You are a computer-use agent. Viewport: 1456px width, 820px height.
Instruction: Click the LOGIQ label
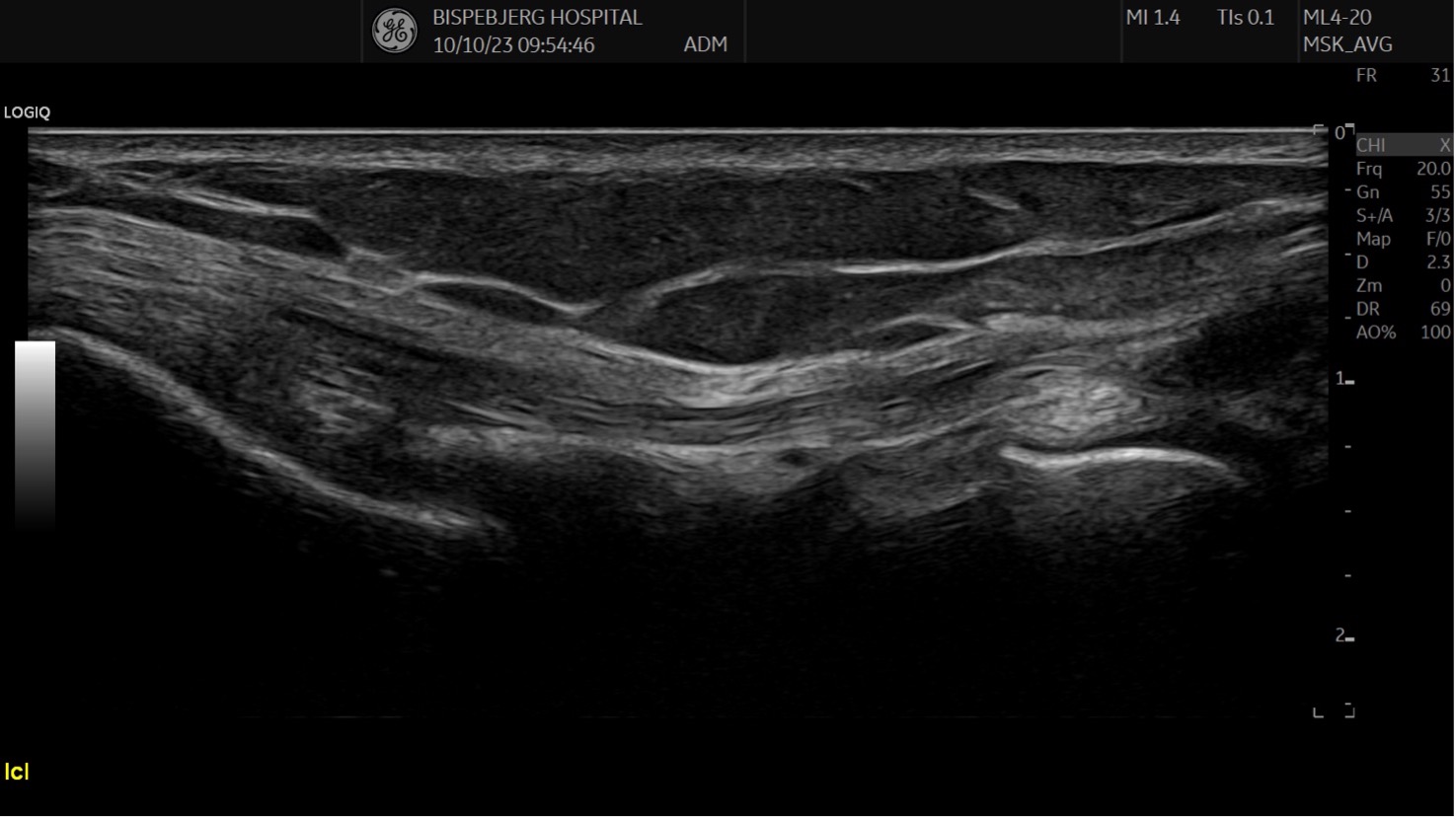(x=27, y=112)
